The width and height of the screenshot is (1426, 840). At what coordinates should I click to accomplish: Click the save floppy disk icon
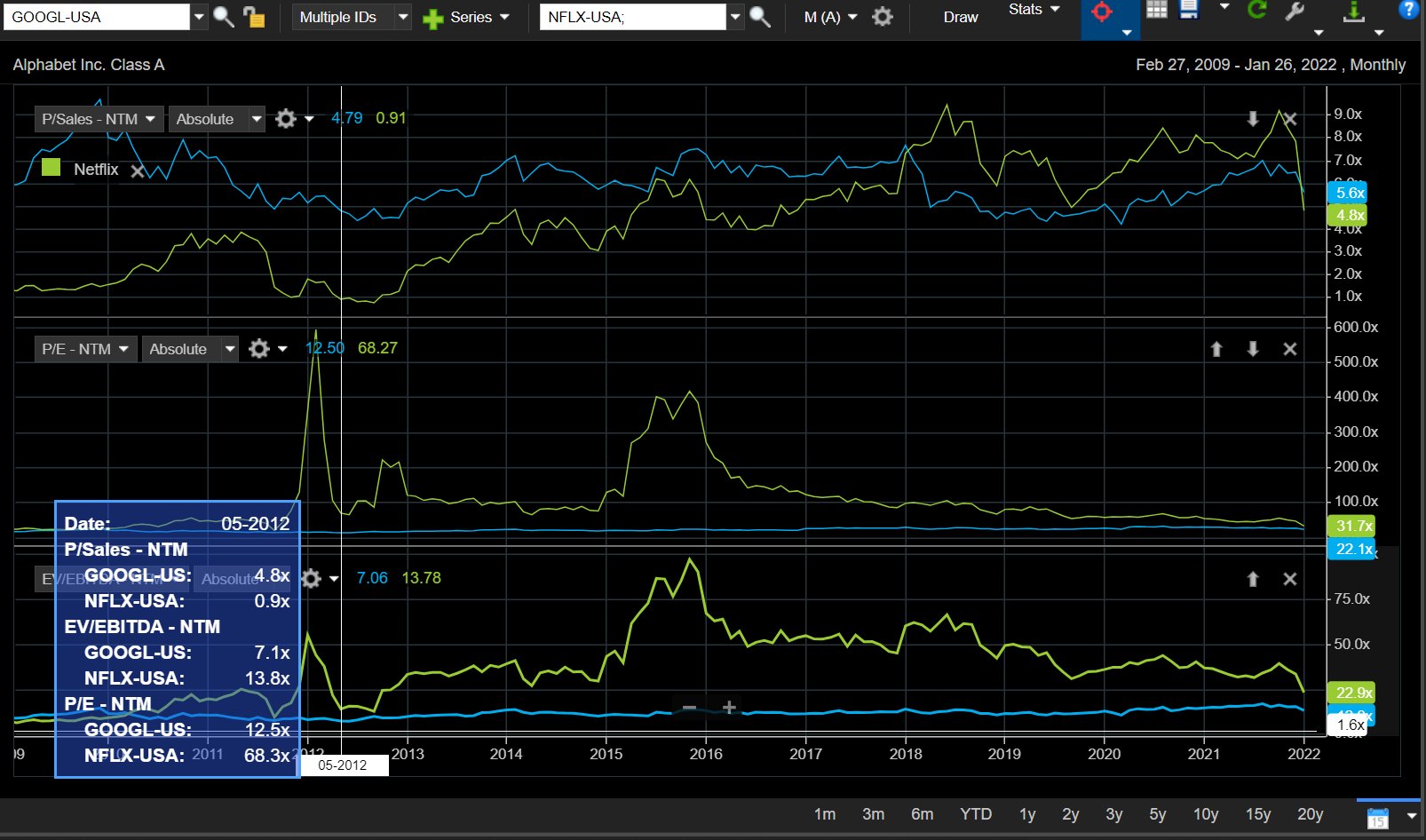(1189, 10)
